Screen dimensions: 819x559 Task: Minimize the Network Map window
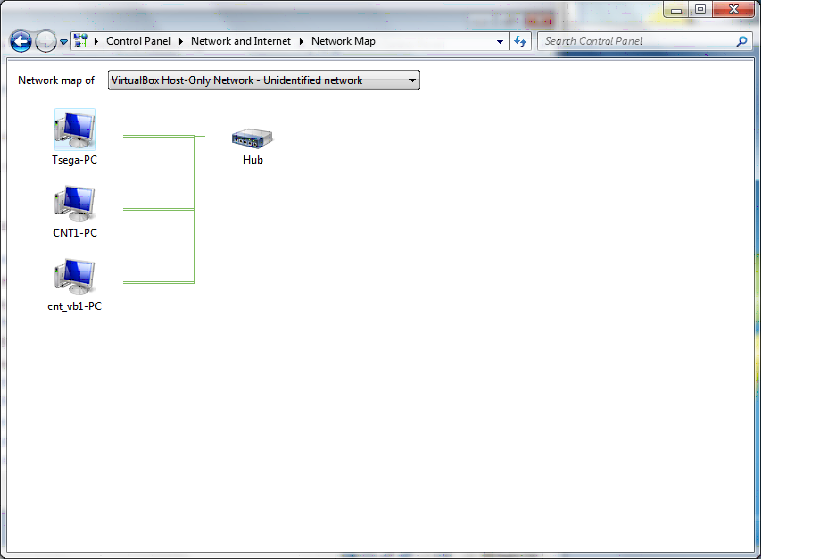point(676,9)
